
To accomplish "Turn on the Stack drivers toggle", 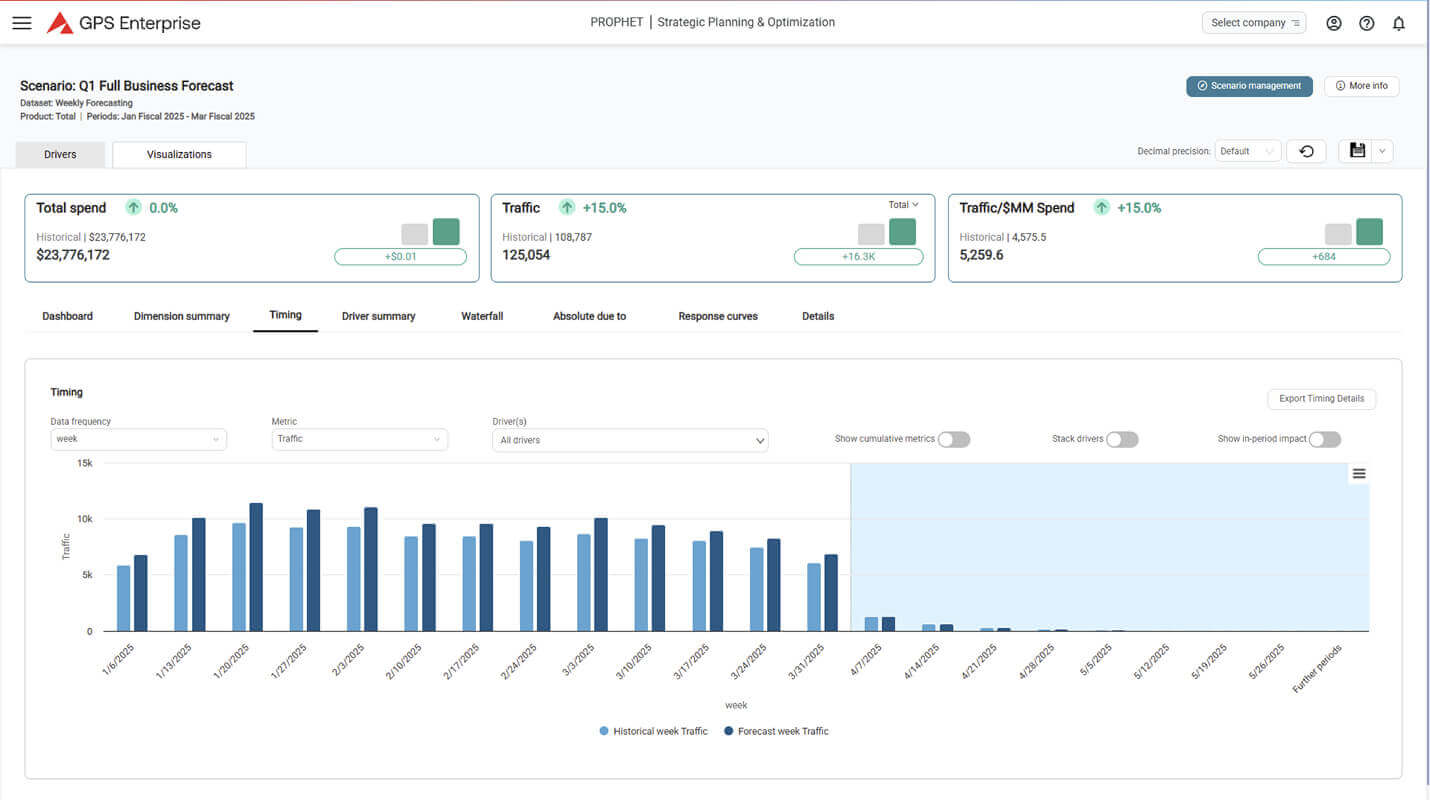I will click(1121, 440).
